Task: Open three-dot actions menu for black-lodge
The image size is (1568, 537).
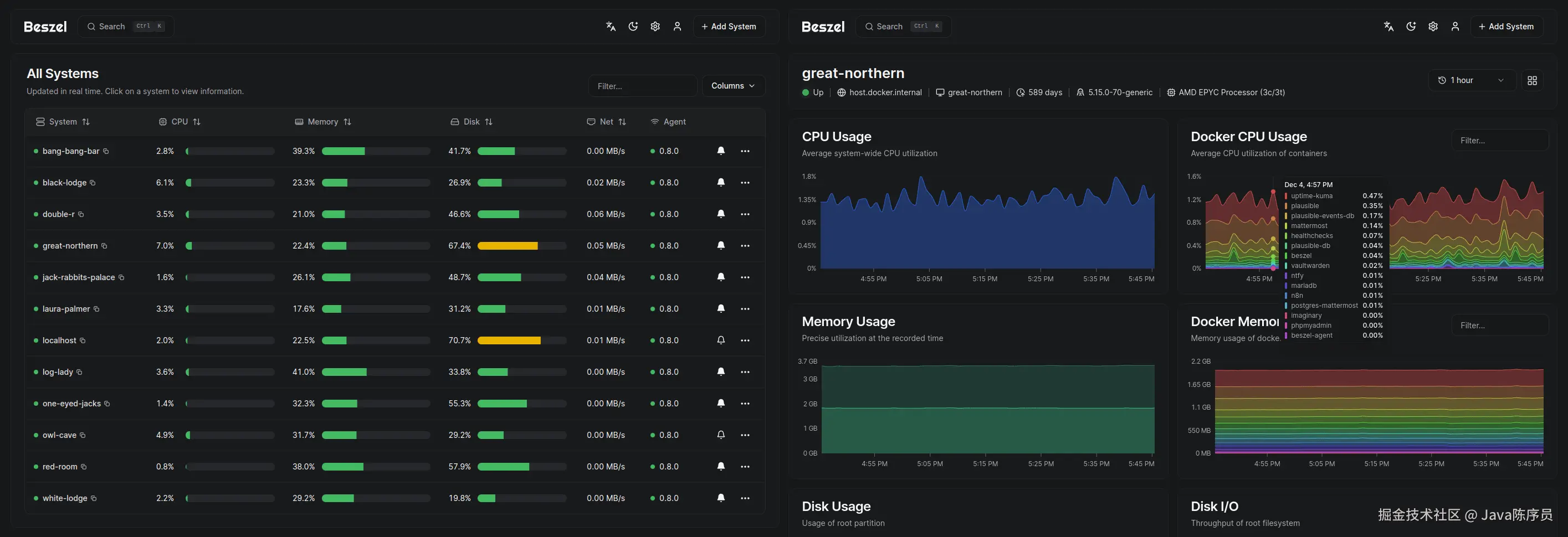Action: pyautogui.click(x=745, y=183)
